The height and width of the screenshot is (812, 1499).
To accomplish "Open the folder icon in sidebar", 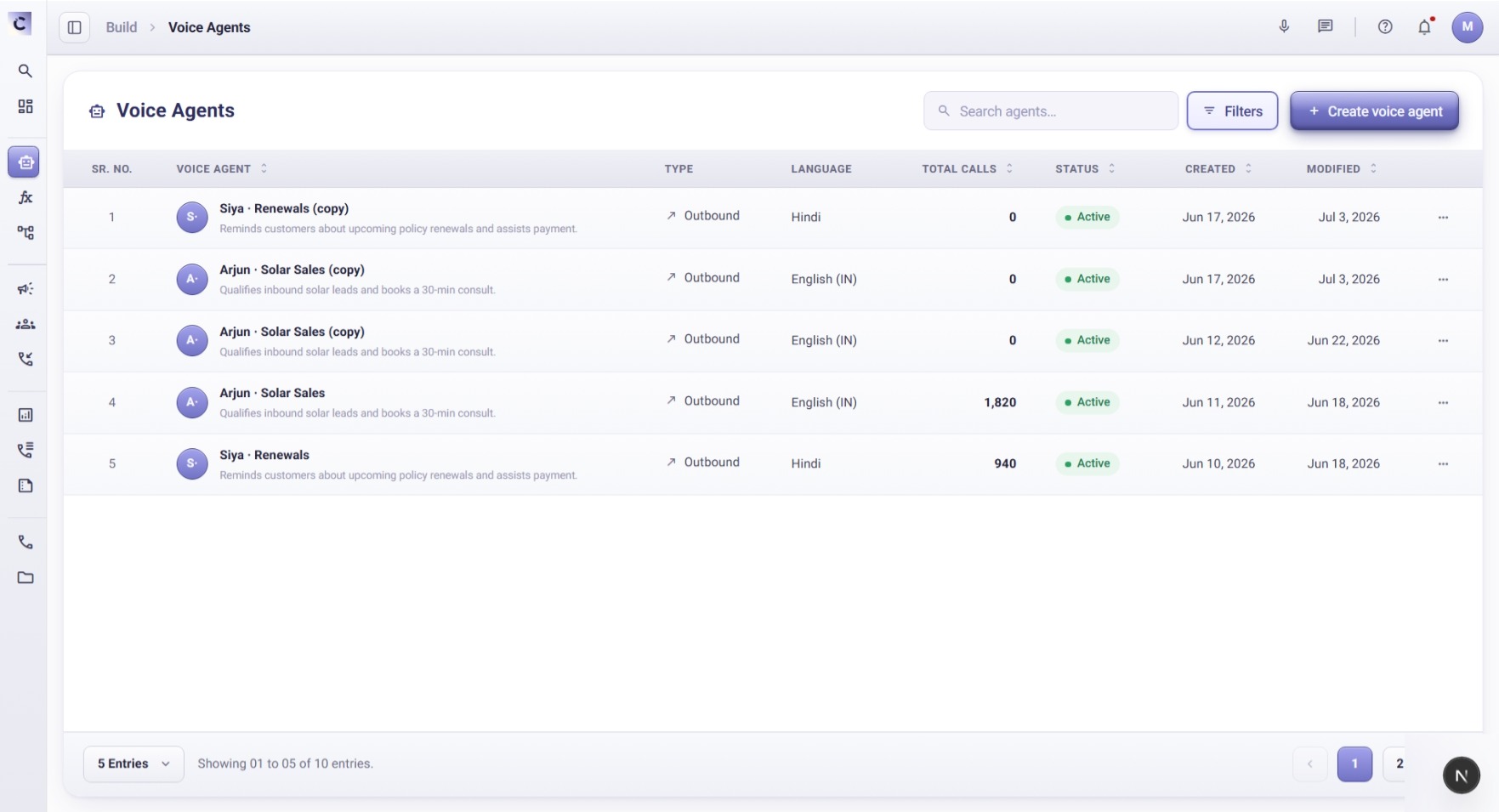I will 26,577.
